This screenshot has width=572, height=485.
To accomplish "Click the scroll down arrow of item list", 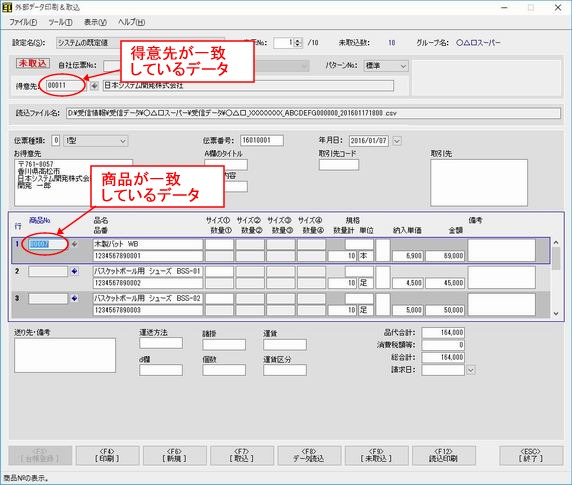I will (x=556, y=314).
